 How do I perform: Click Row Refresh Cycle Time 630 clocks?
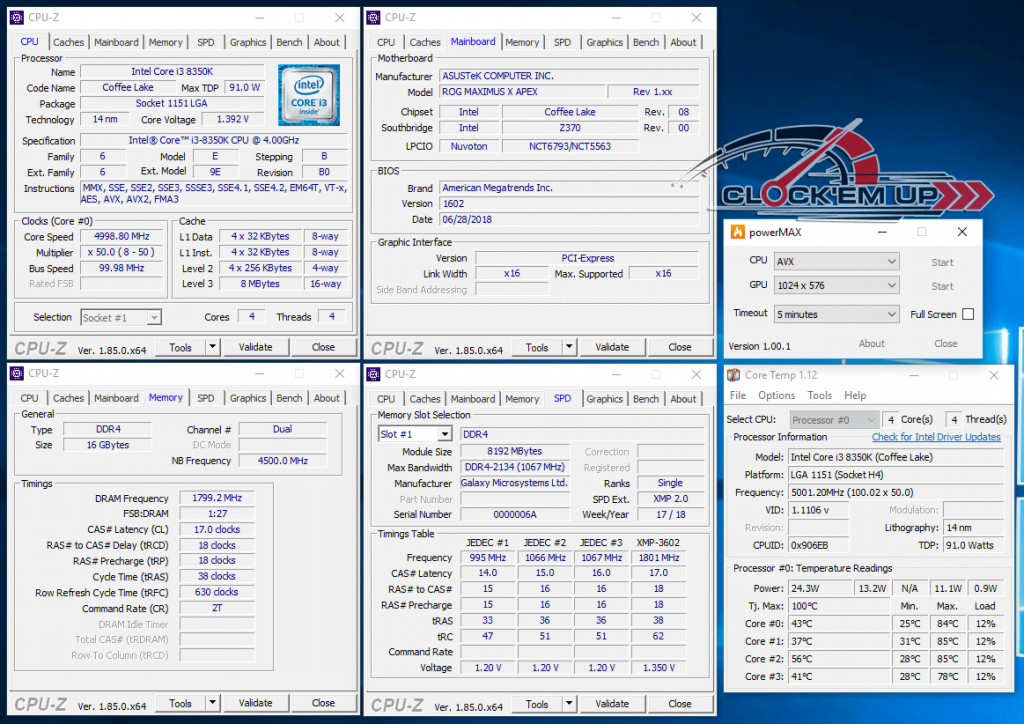tap(217, 592)
